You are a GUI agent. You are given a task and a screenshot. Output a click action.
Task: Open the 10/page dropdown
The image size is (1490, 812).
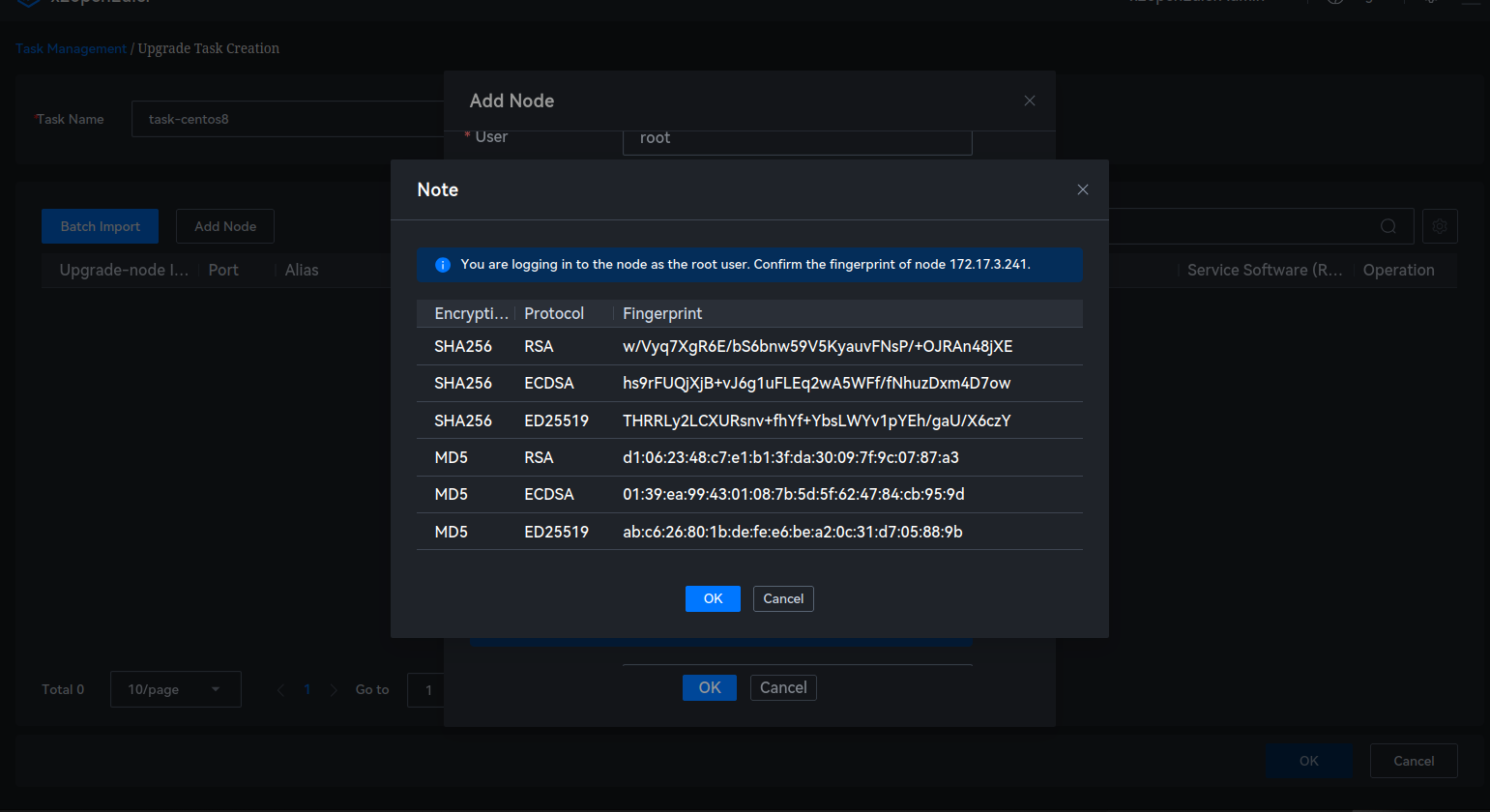tap(175, 689)
